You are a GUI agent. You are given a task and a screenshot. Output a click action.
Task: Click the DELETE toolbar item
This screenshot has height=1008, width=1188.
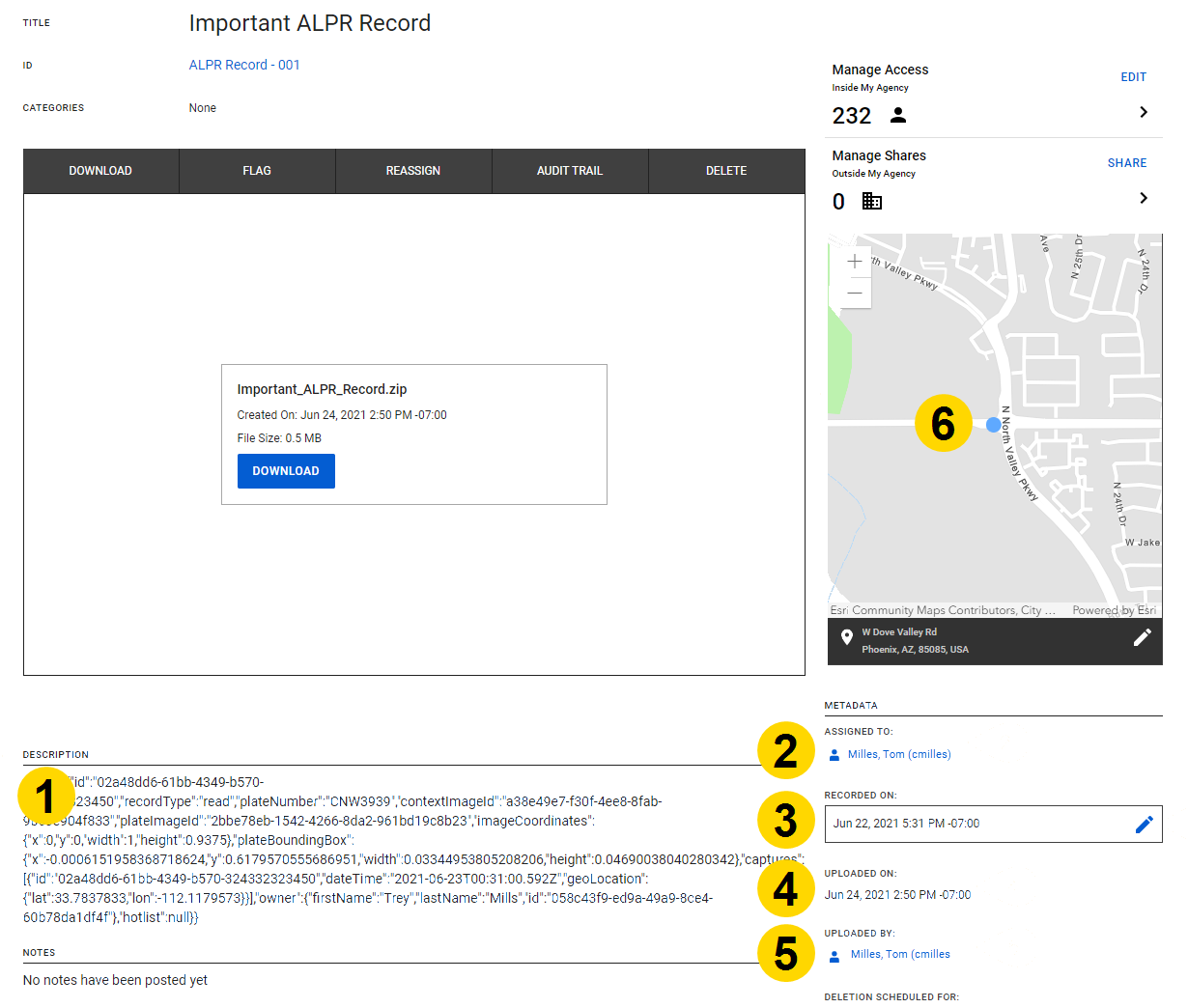pos(726,171)
